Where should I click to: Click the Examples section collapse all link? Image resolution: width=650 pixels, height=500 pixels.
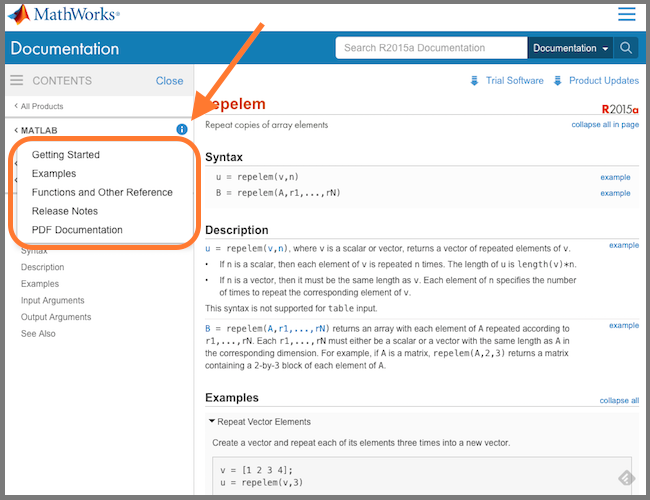click(619, 400)
